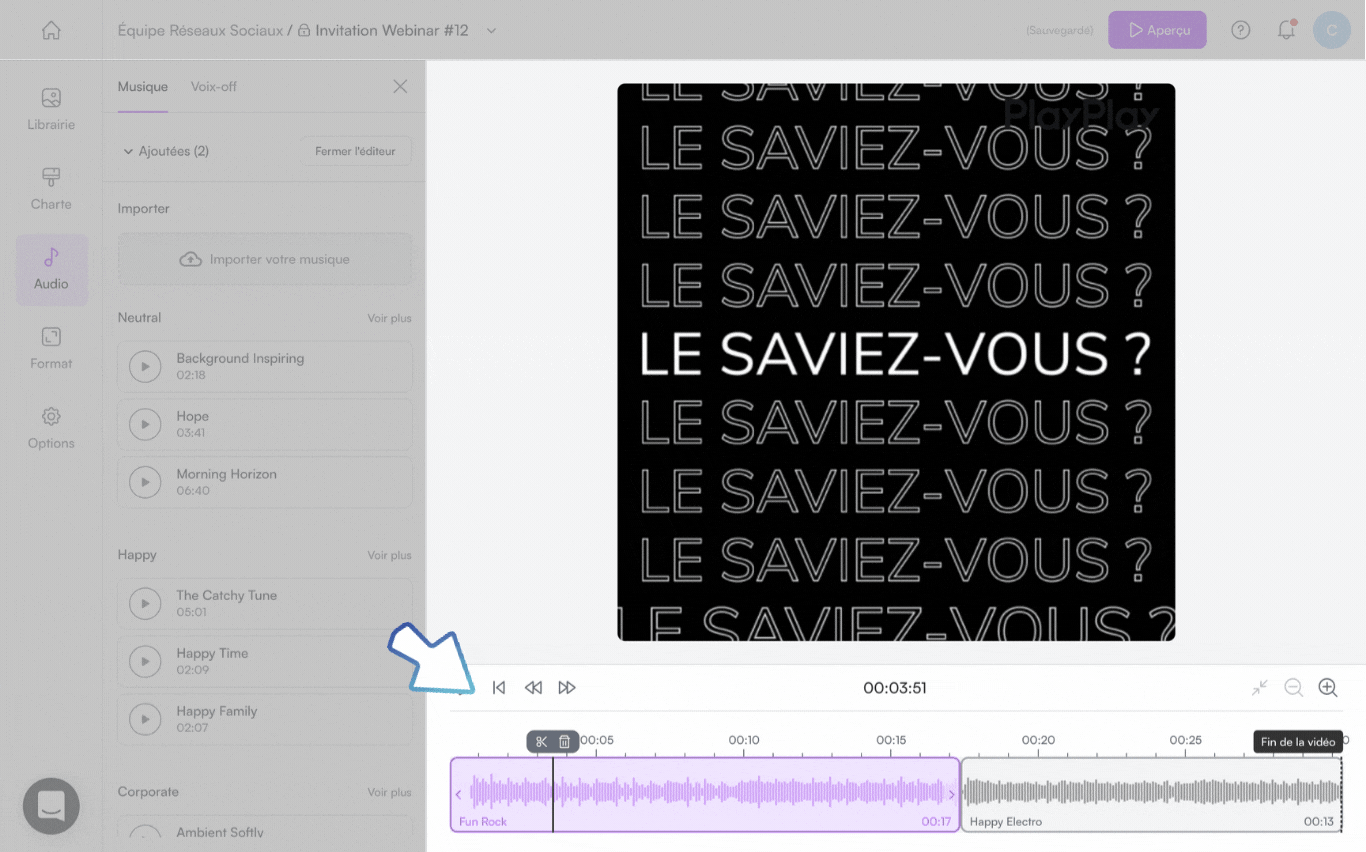Select the Happy Electro audio clip
1366x852 pixels.
(x=1152, y=795)
